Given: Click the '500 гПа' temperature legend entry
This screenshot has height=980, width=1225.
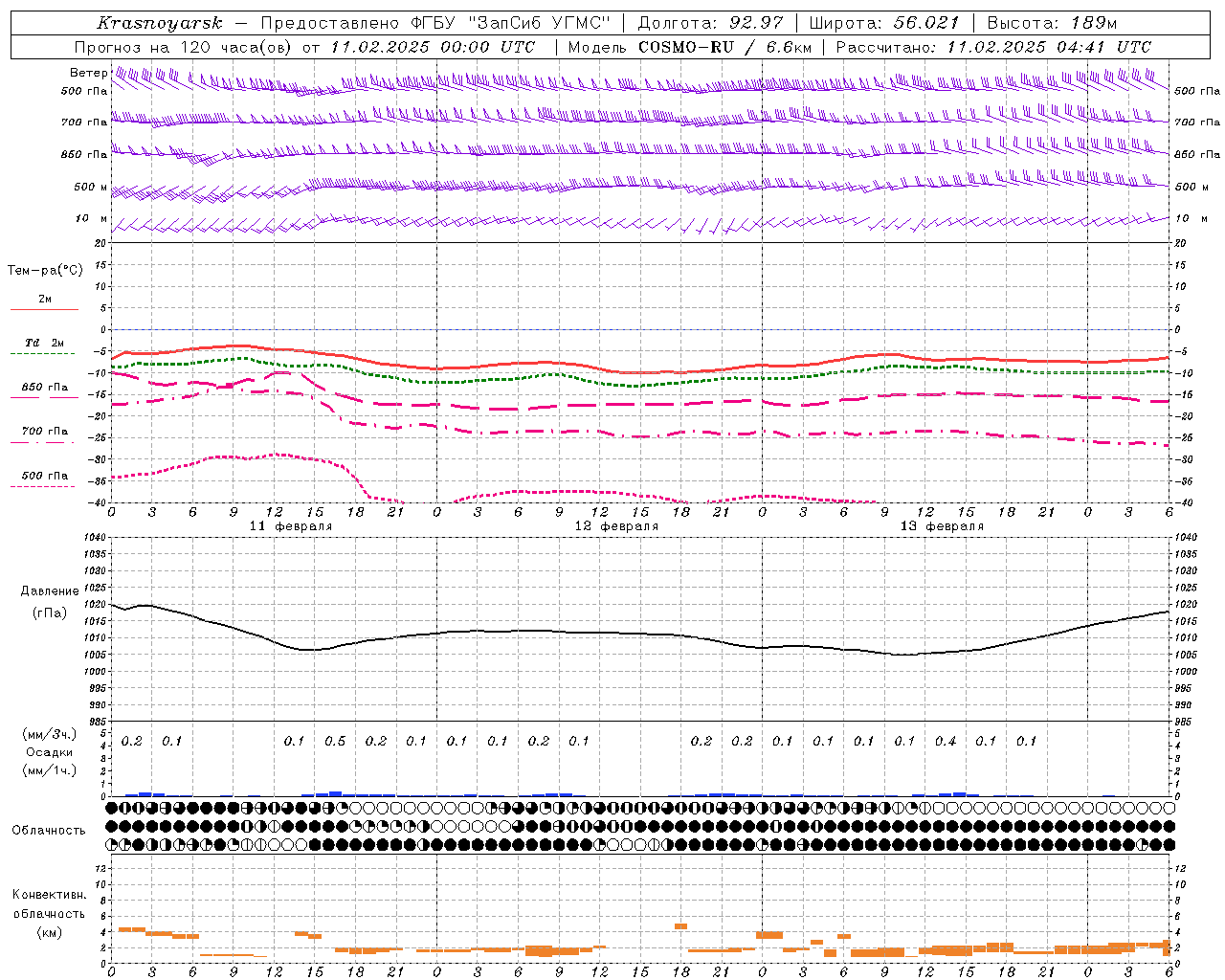Looking at the screenshot, I should pyautogui.click(x=44, y=476).
